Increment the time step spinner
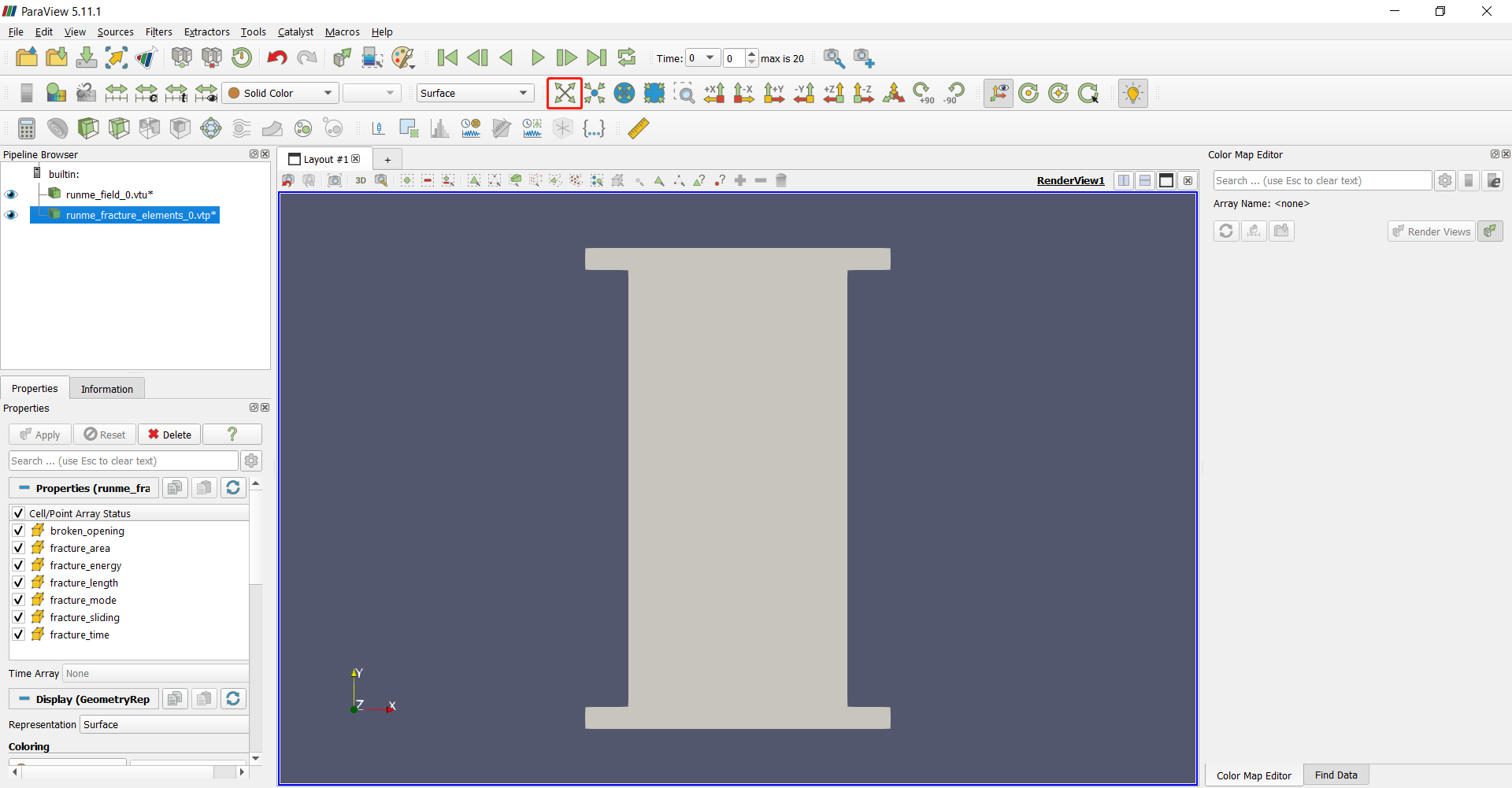Viewport: 1512px width, 788px height. pyautogui.click(x=751, y=54)
